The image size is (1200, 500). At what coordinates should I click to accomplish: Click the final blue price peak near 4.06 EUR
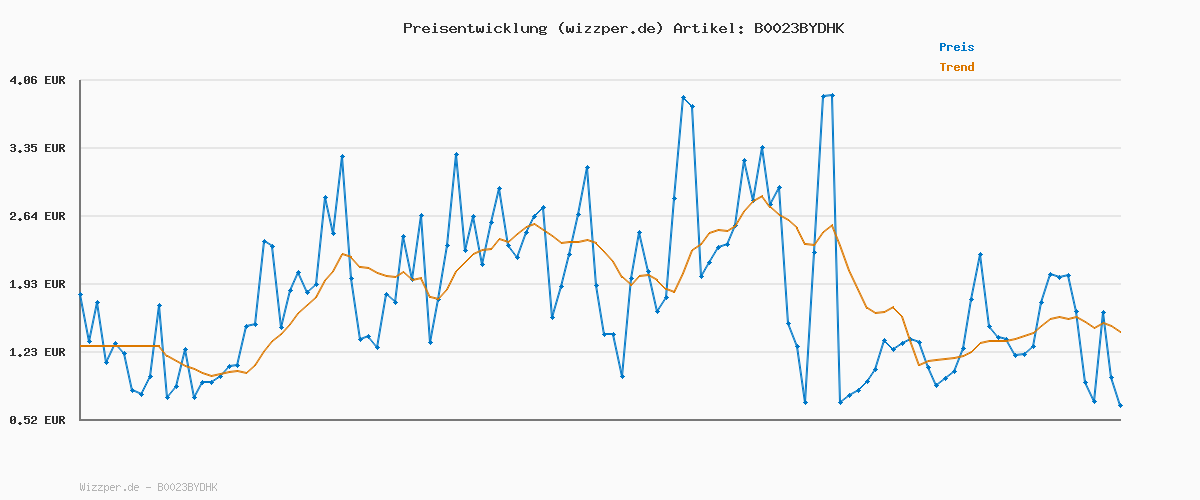point(832,95)
